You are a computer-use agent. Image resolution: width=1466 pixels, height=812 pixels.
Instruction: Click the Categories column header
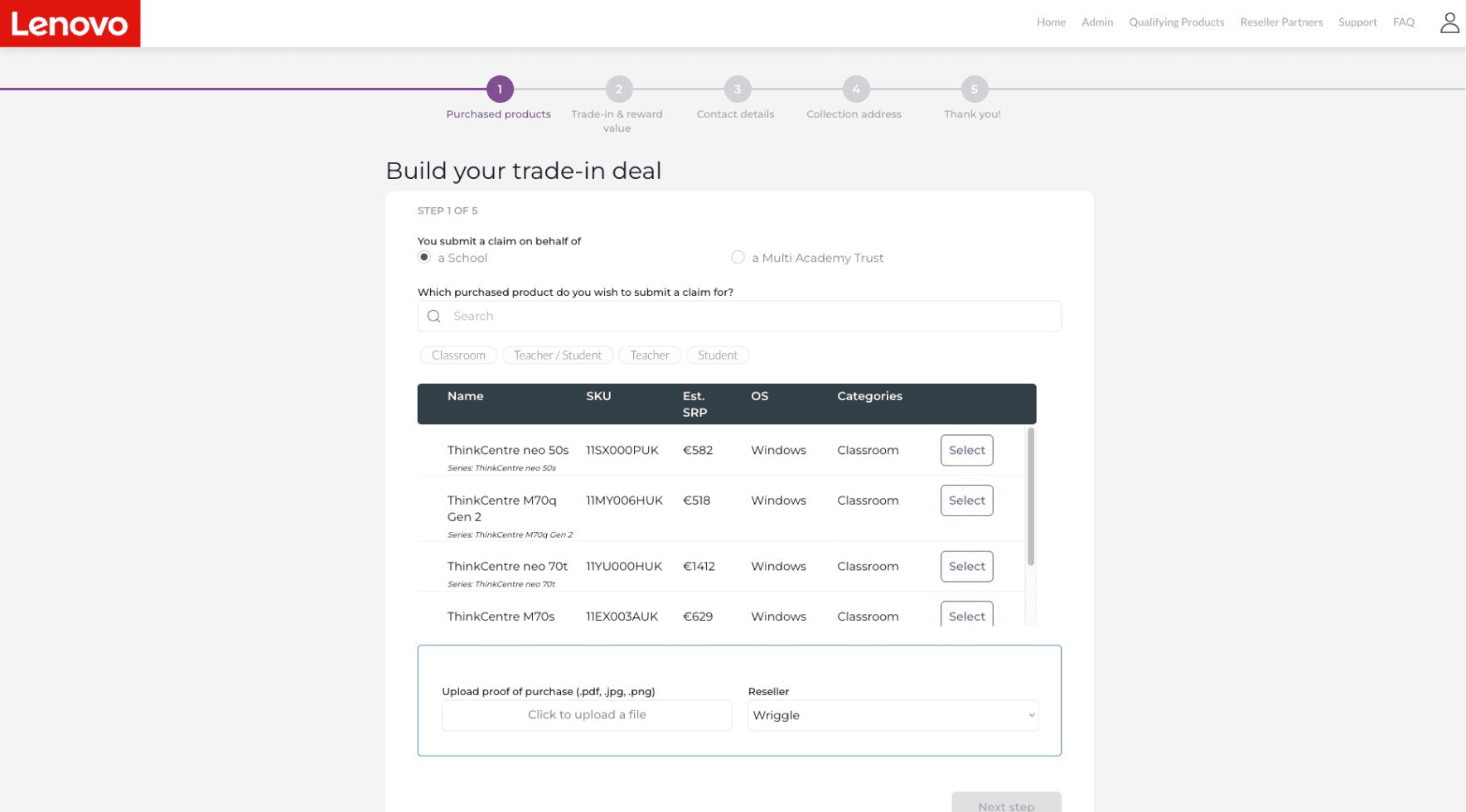tap(869, 396)
